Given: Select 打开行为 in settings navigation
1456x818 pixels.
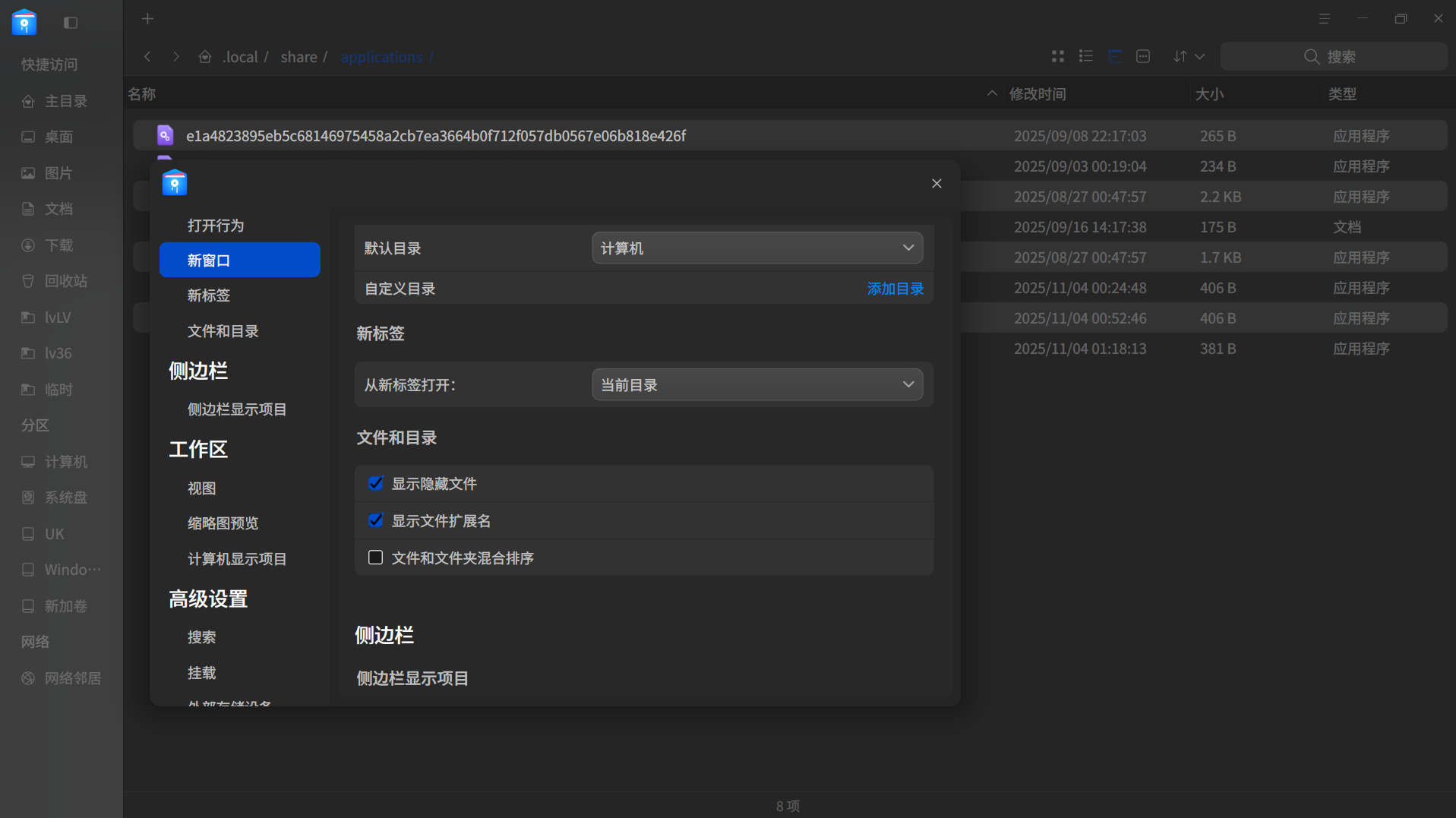Looking at the screenshot, I should point(216,226).
